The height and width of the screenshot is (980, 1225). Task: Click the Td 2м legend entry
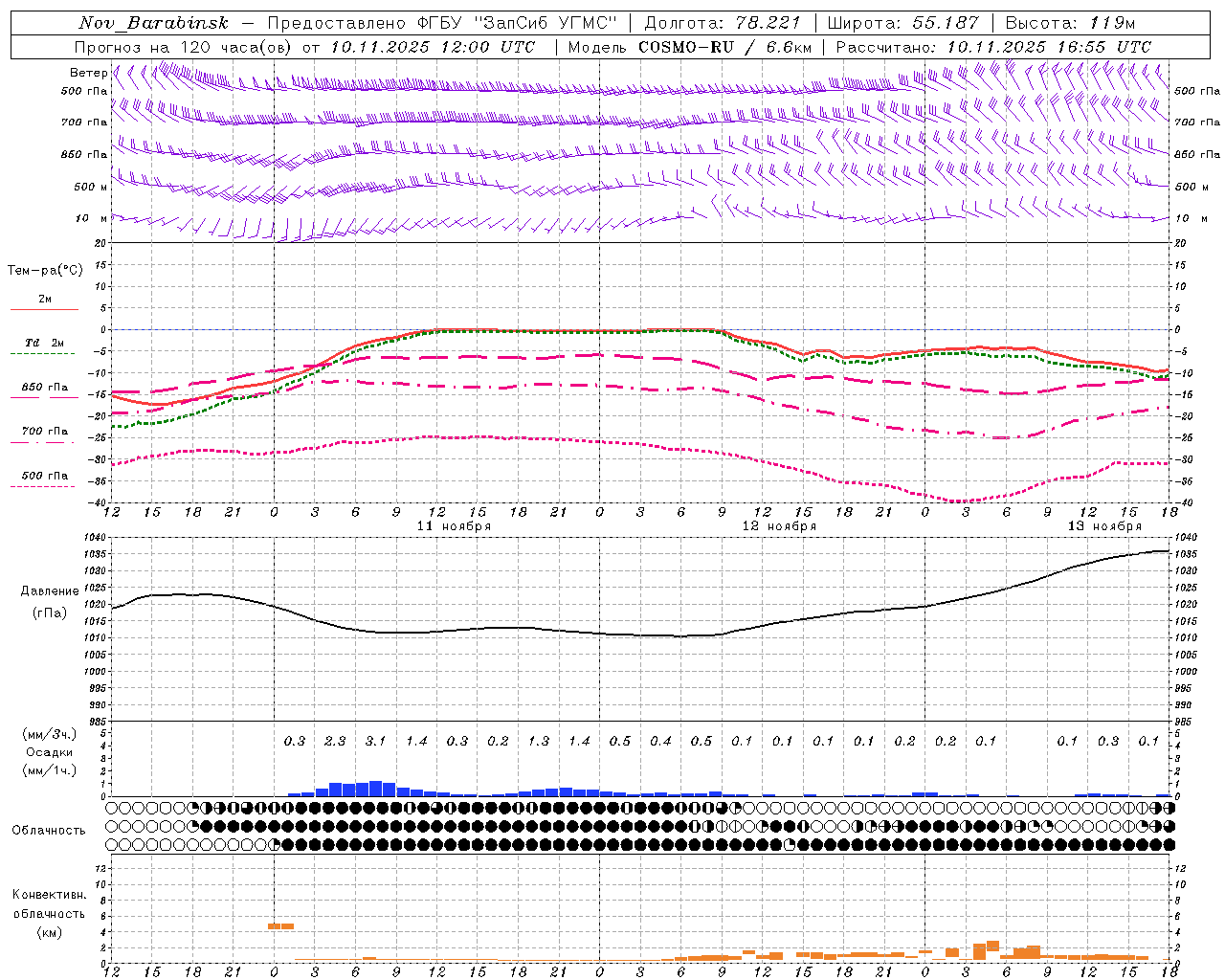(45, 343)
